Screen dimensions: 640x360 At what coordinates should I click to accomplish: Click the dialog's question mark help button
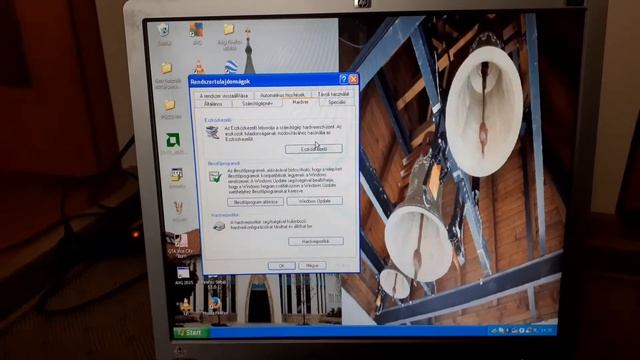pyautogui.click(x=343, y=79)
